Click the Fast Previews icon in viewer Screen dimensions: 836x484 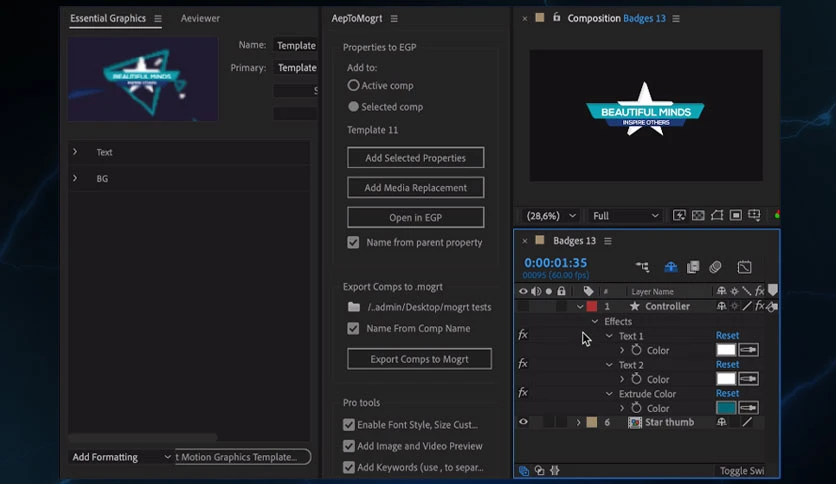click(x=679, y=215)
